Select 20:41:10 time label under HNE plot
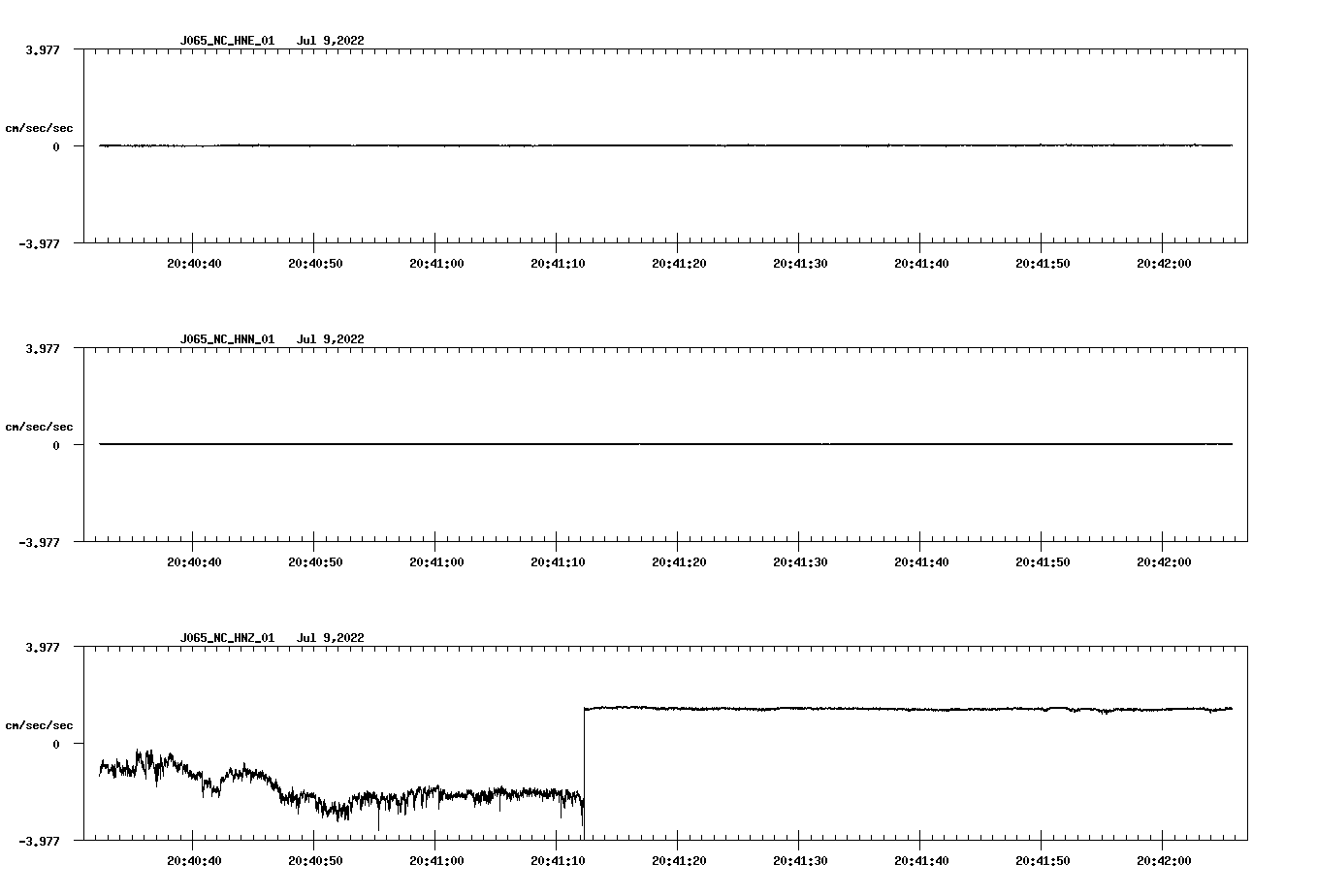The image size is (1317, 896). tap(558, 263)
